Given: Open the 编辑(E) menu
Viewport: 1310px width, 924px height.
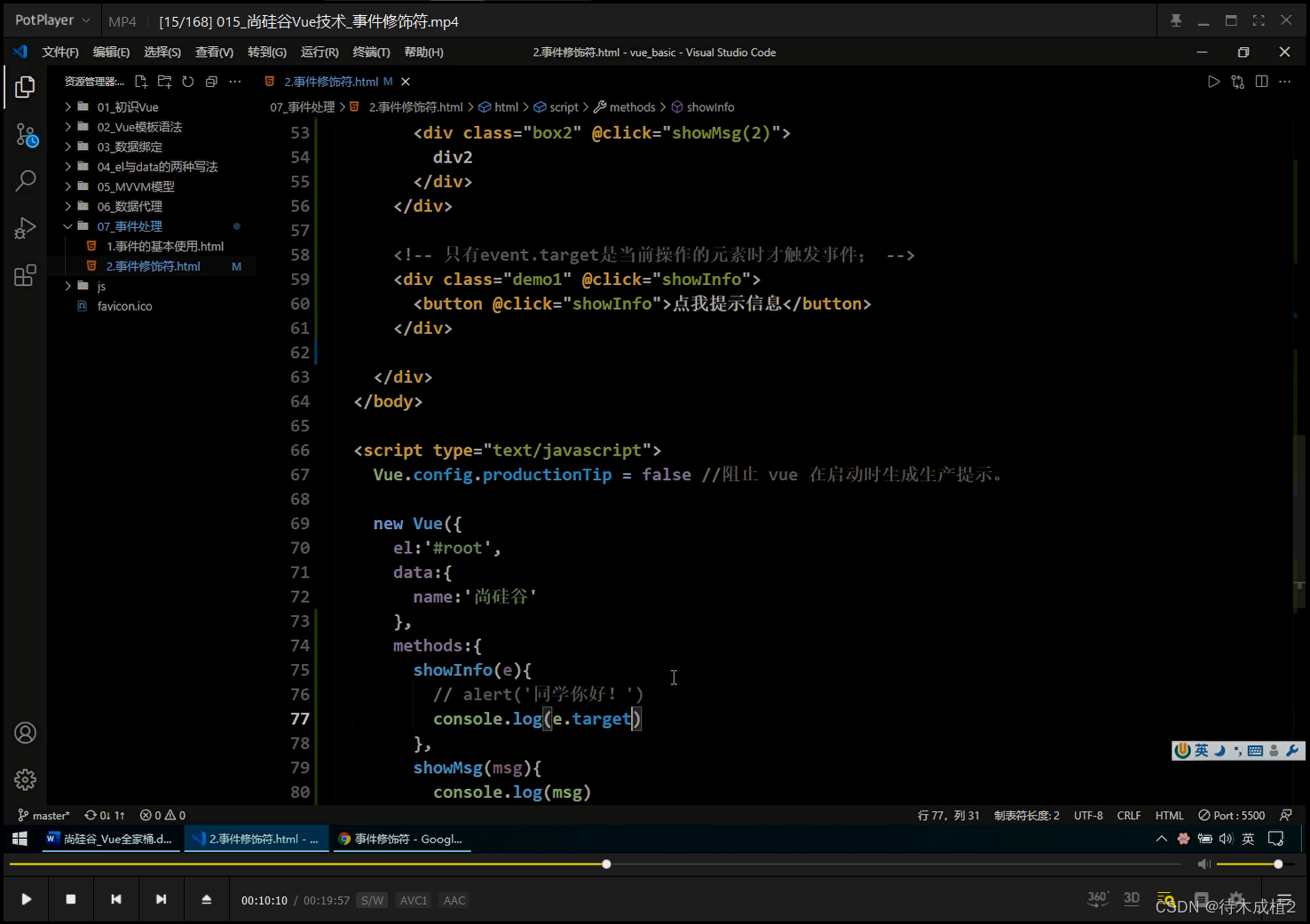Looking at the screenshot, I should (111, 52).
